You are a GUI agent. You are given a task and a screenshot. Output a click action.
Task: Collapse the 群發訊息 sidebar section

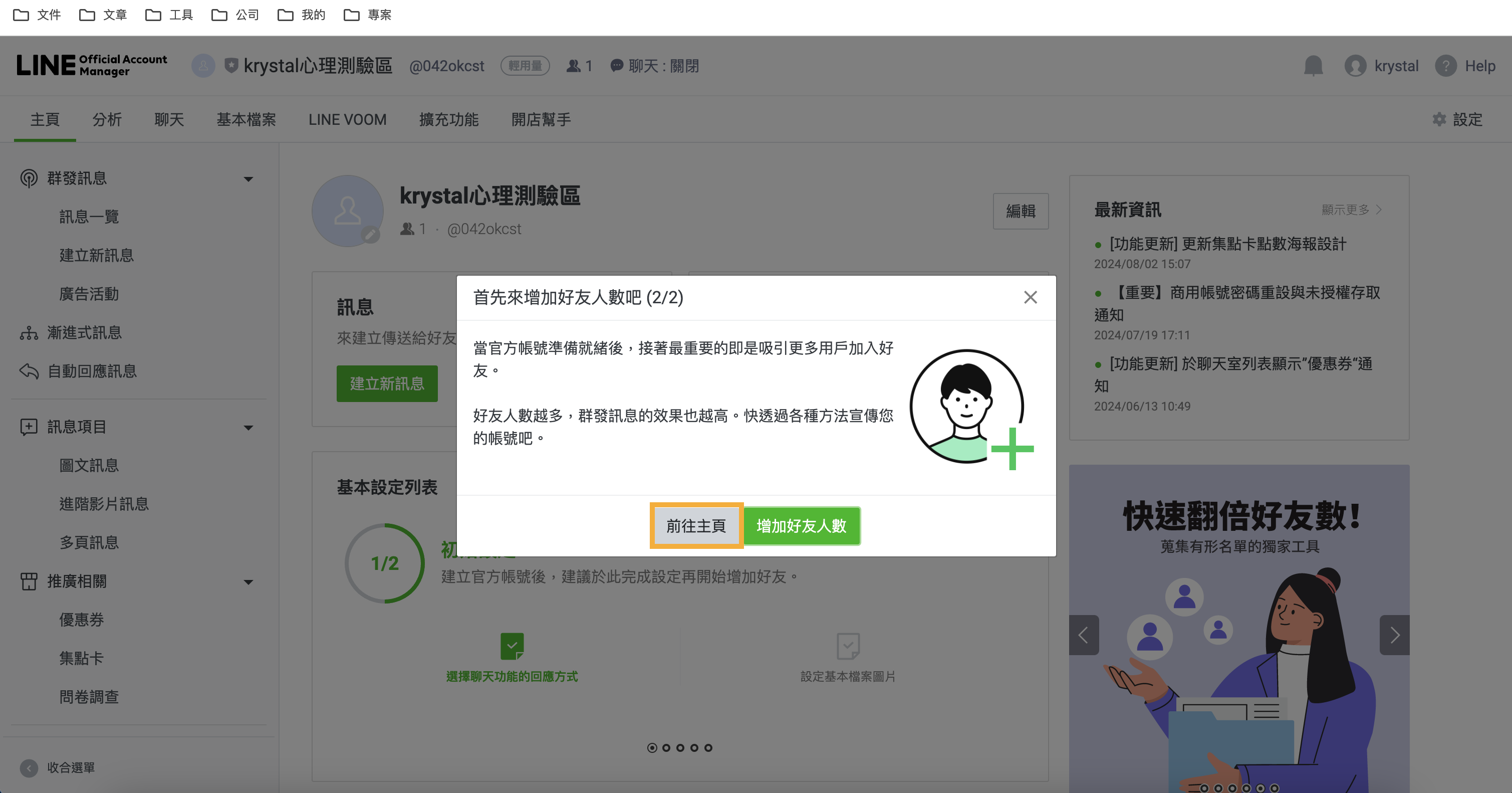[x=248, y=178]
